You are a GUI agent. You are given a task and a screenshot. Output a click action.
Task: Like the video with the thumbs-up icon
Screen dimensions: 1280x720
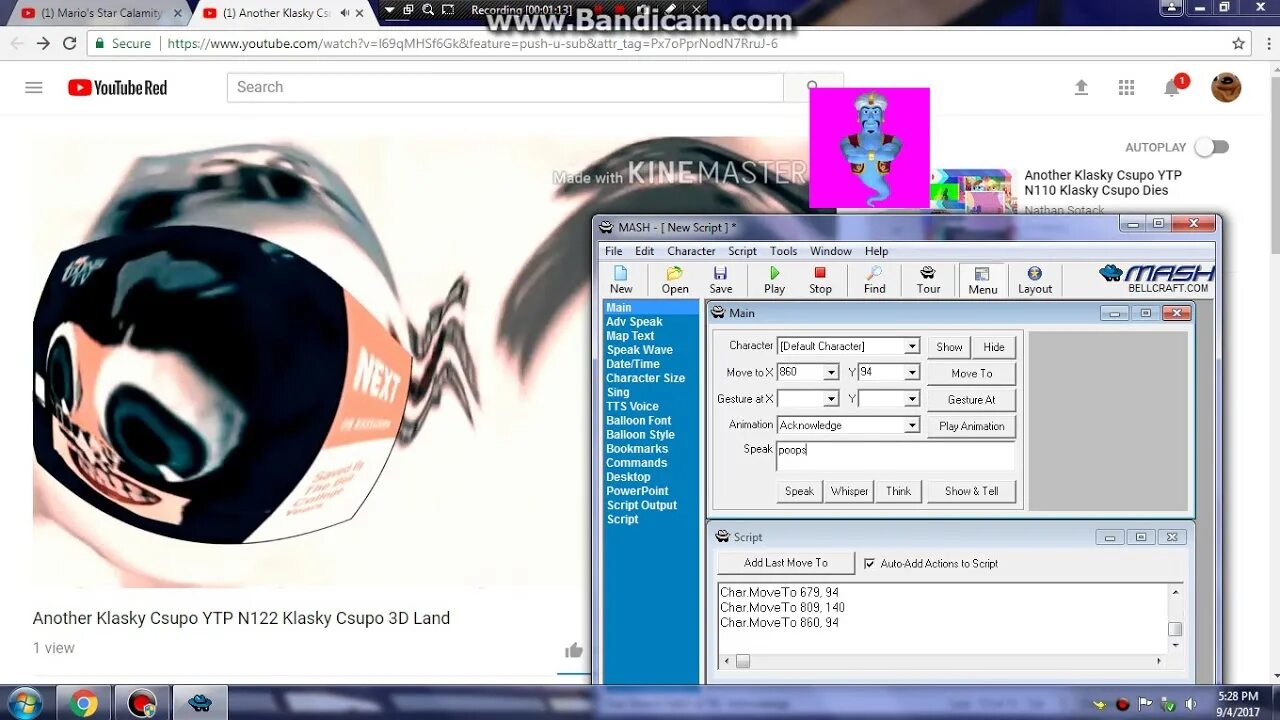[x=574, y=651]
